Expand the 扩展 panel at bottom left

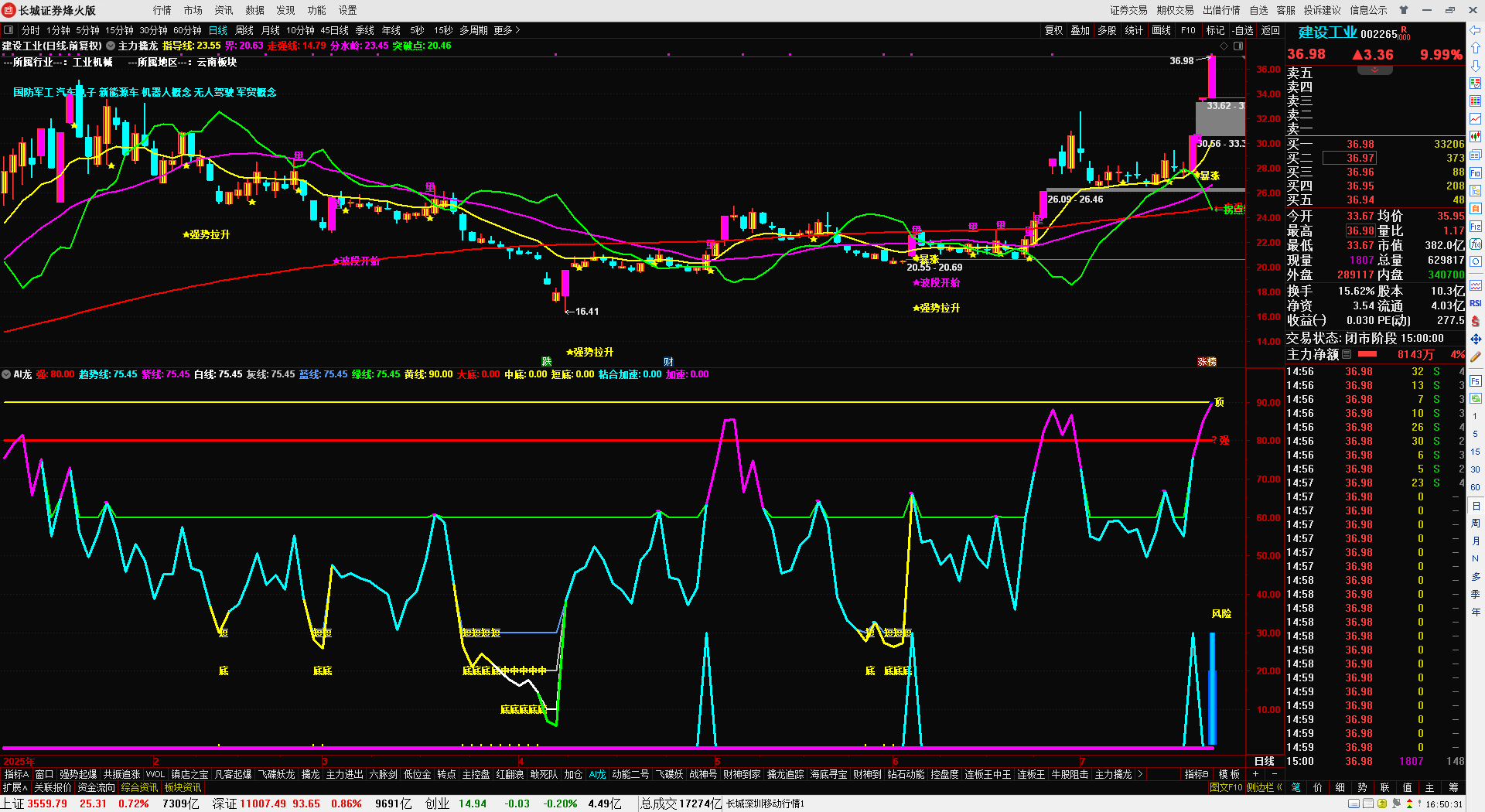point(15,787)
